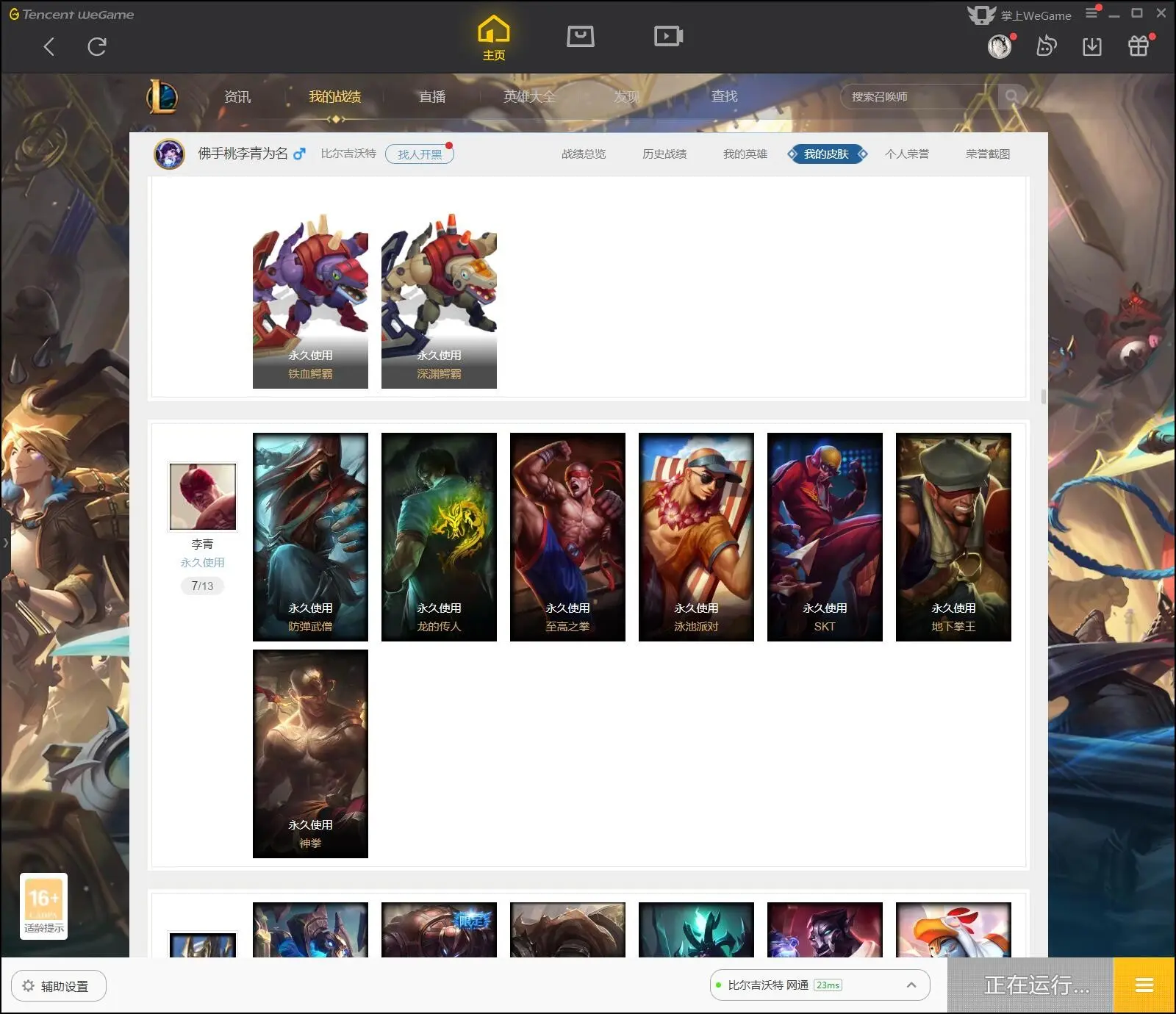Click the user avatar in top bar

pos(1000,47)
